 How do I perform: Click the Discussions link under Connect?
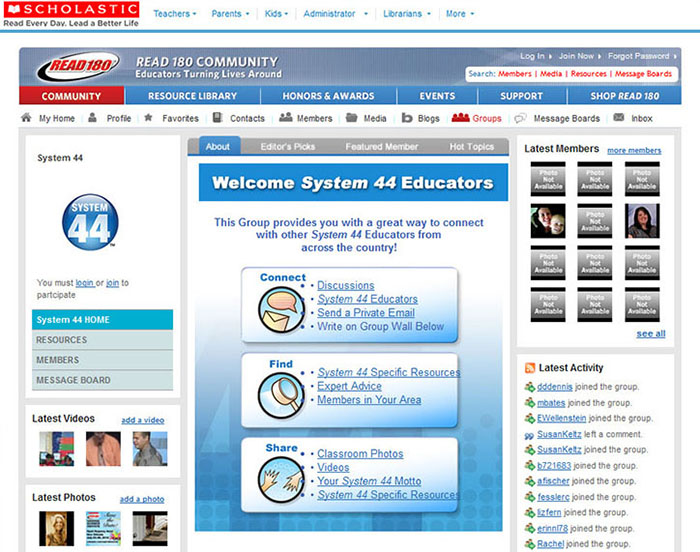click(346, 285)
